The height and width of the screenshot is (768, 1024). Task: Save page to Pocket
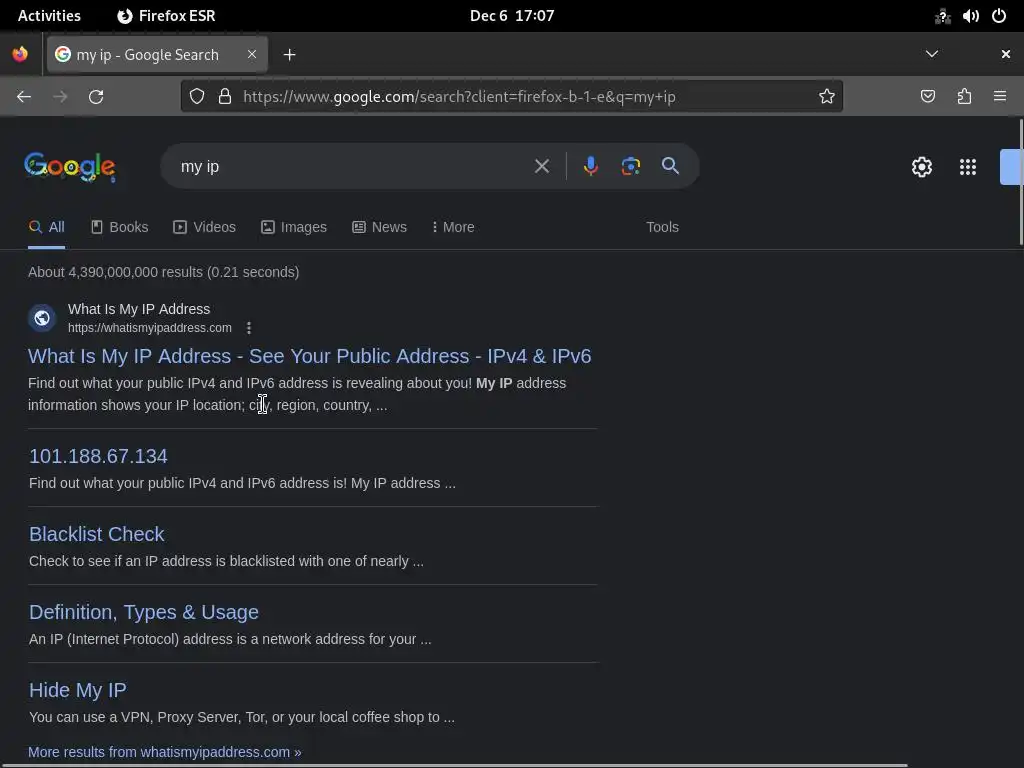point(927,97)
